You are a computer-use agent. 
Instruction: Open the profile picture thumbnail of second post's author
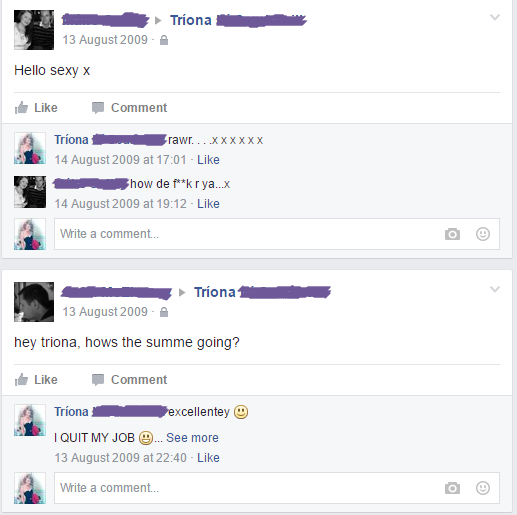[34, 302]
